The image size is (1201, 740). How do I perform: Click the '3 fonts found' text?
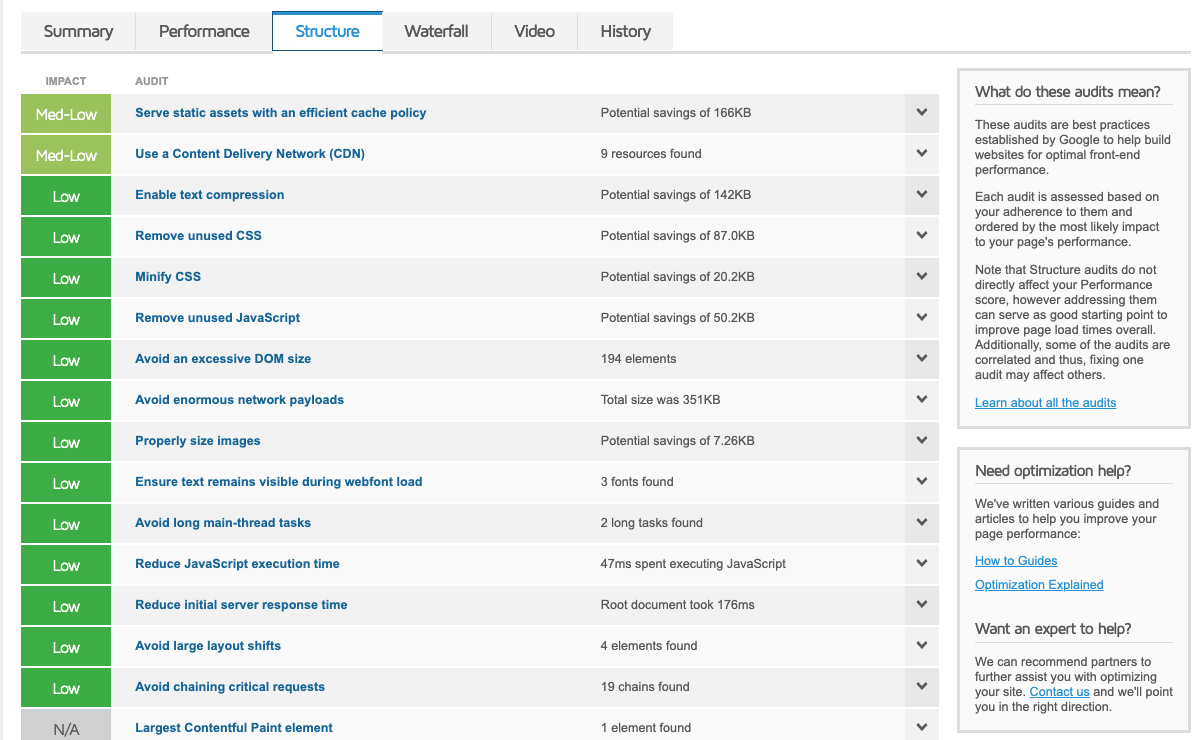[637, 482]
